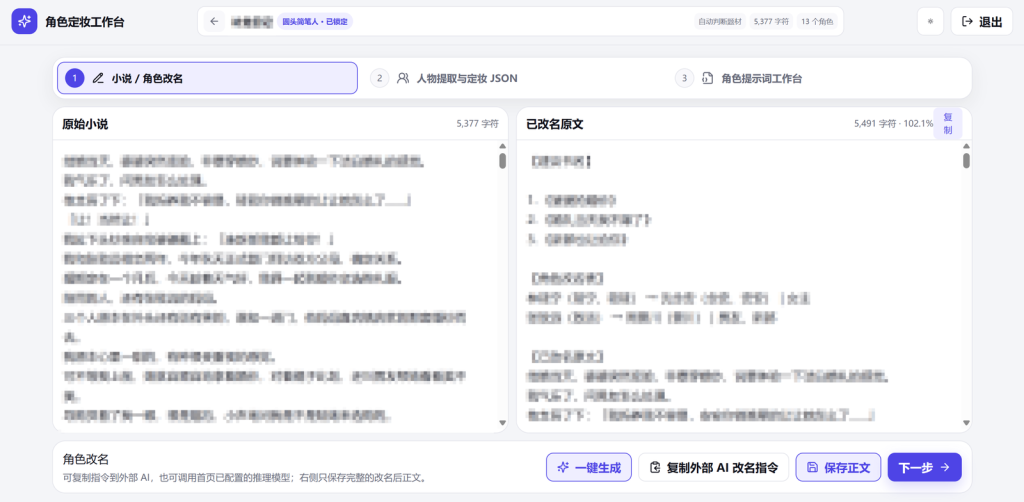Click the 已改名原文 scrollbar thumb
Image resolution: width=1024 pixels, height=502 pixels.
(966, 161)
